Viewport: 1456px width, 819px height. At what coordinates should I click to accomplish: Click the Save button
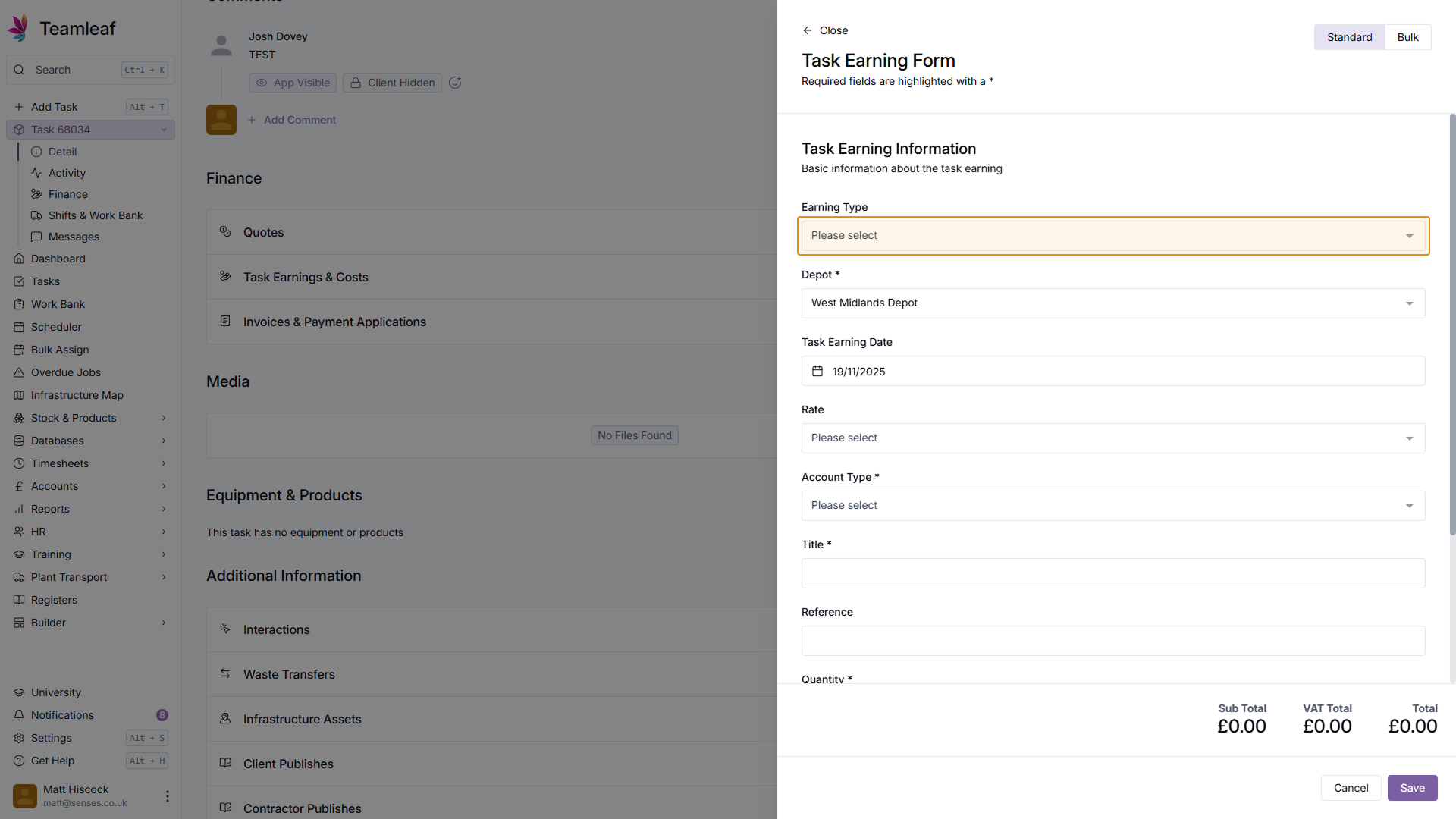[1412, 788]
